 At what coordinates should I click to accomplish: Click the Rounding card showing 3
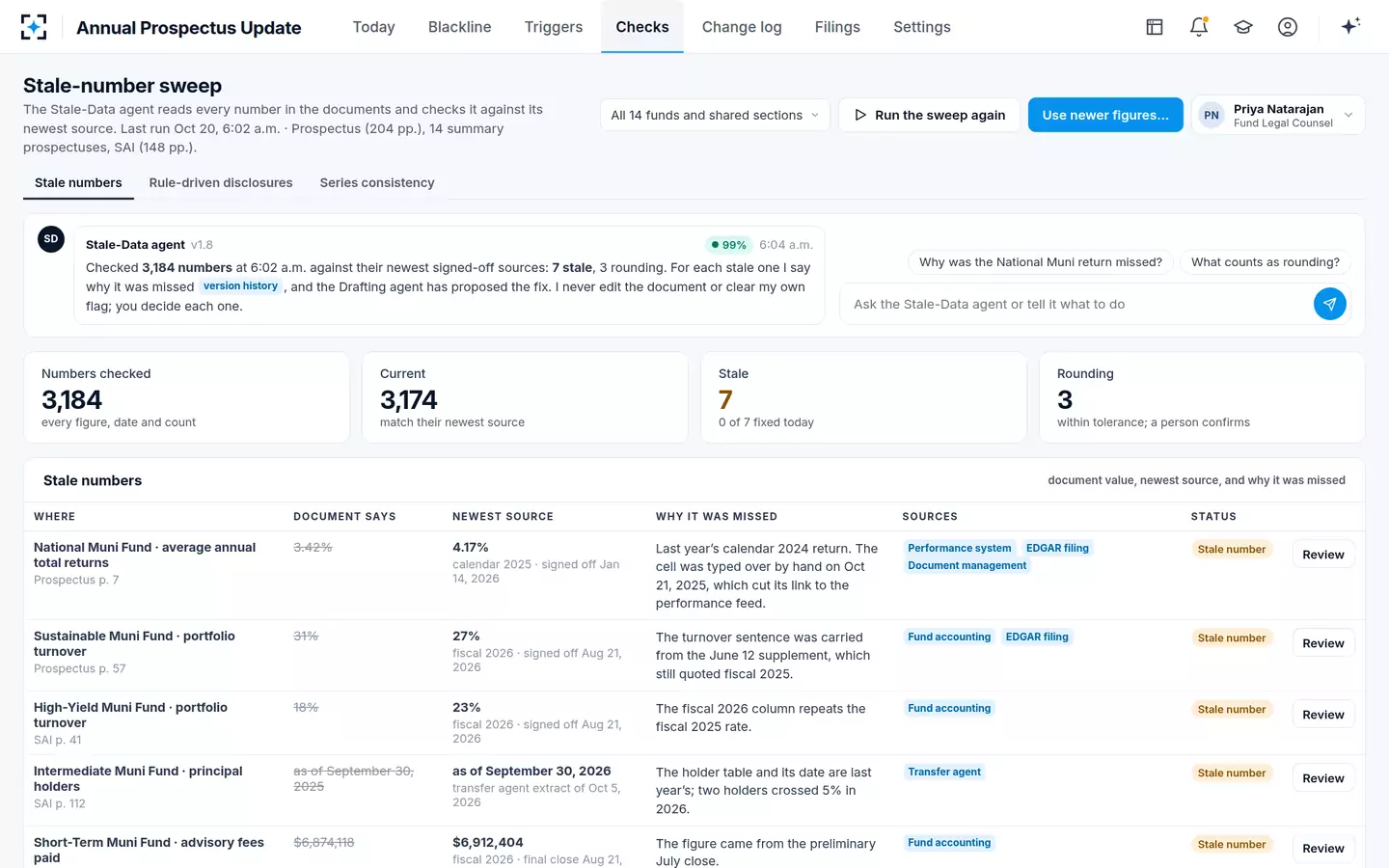(1202, 397)
